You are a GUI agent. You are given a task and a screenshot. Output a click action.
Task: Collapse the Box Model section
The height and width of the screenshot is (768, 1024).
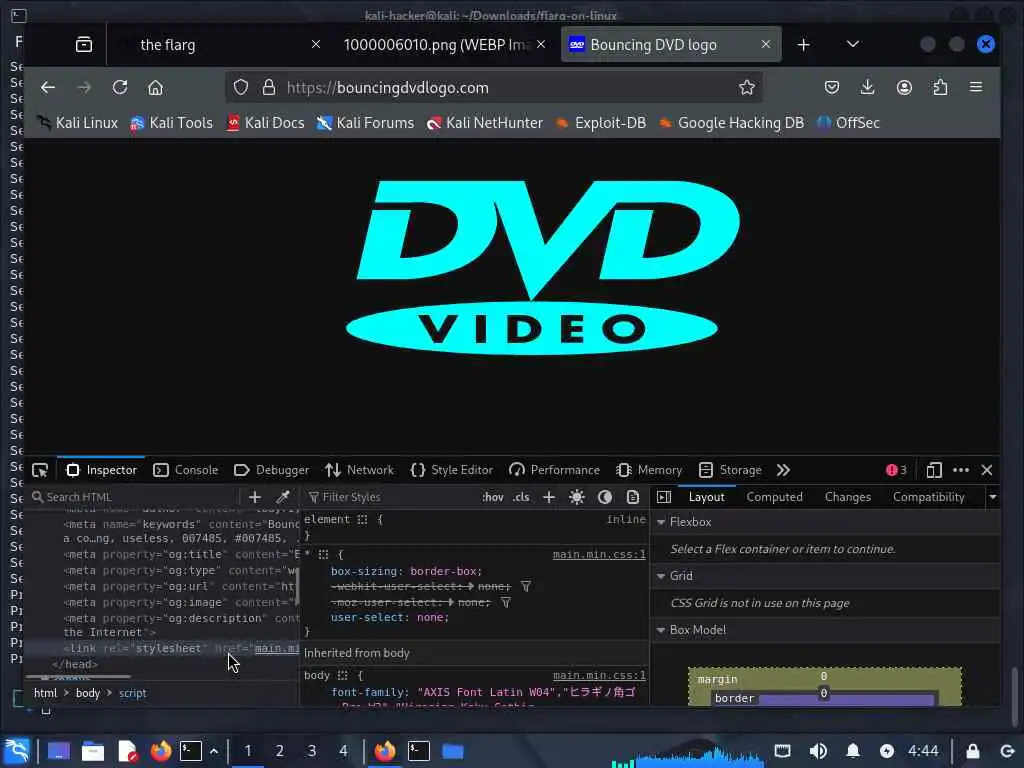coord(661,630)
